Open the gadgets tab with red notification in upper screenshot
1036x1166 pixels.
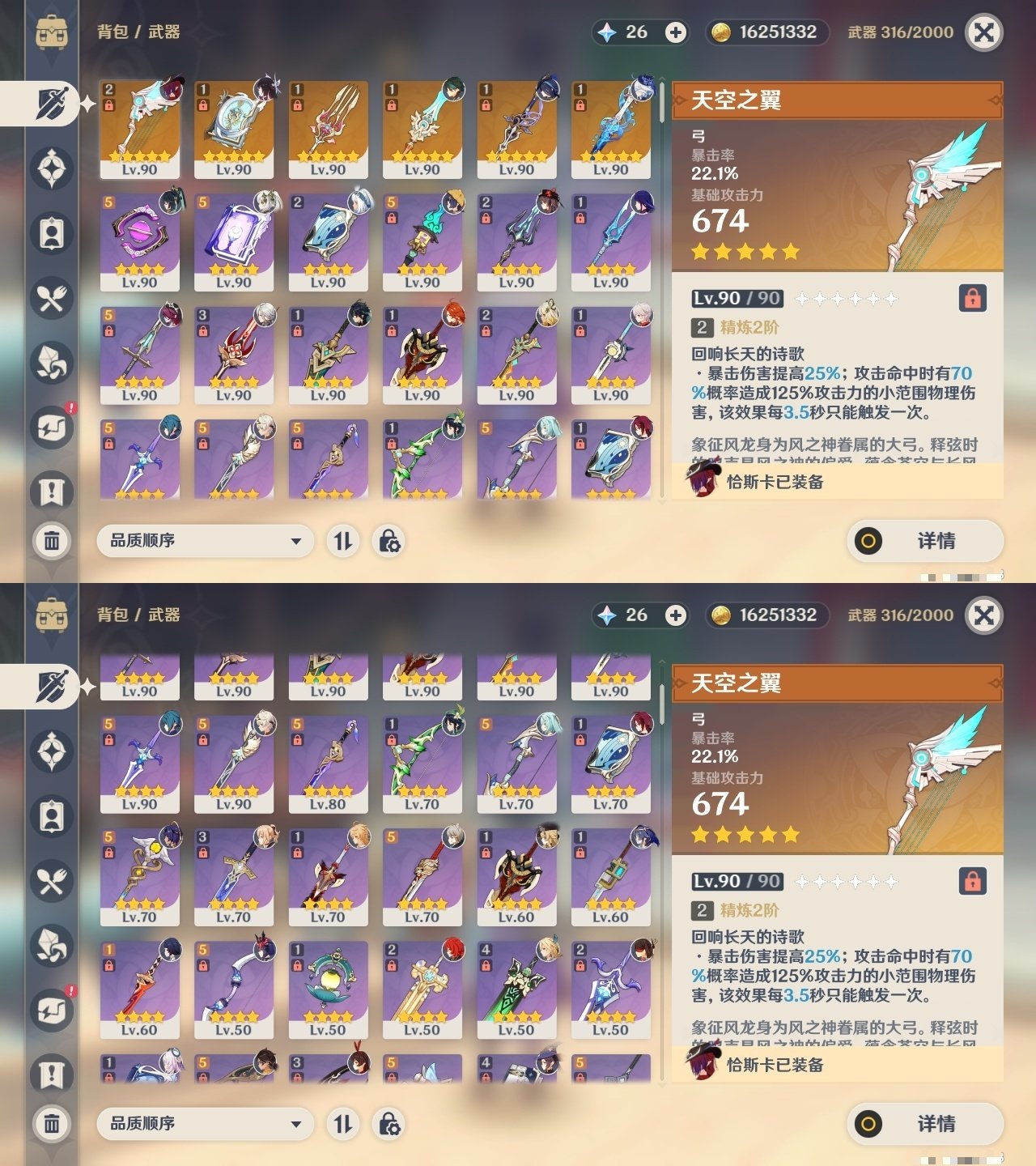[x=52, y=428]
